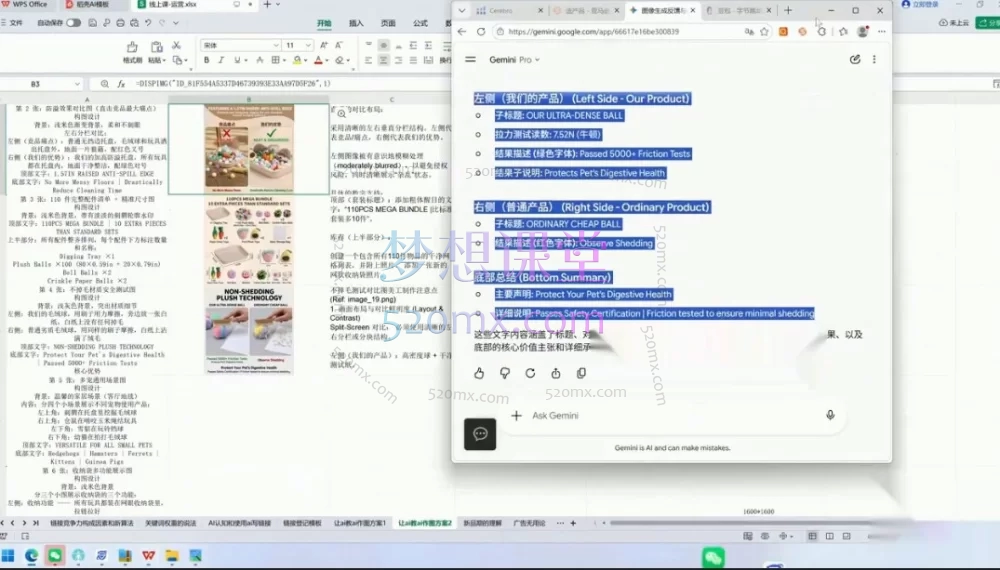The height and width of the screenshot is (570, 1000).
Task: Click the center-align horizontally icon
Action: [x=383, y=60]
